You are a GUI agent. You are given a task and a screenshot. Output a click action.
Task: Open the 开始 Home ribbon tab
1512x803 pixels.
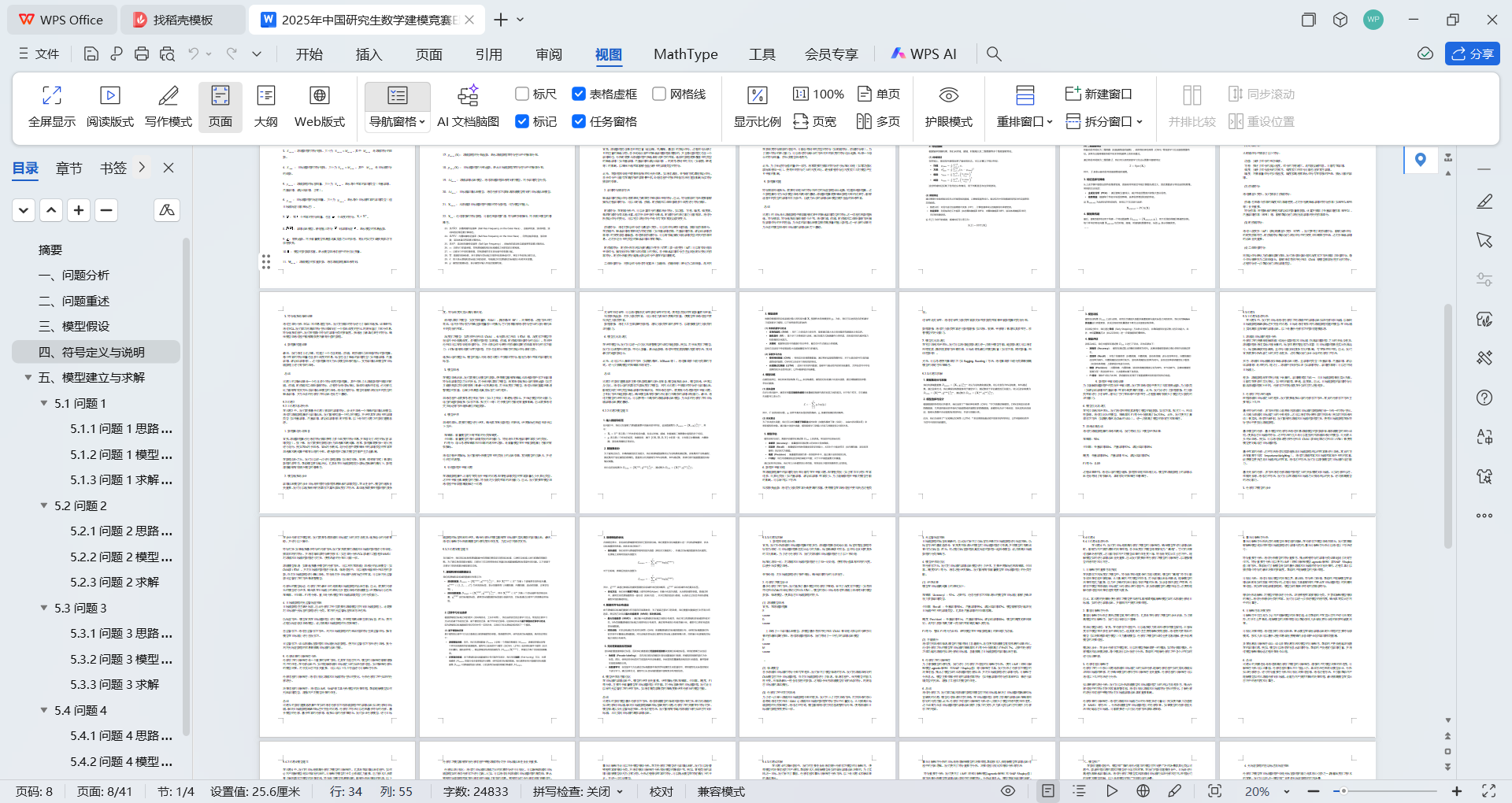(x=309, y=54)
